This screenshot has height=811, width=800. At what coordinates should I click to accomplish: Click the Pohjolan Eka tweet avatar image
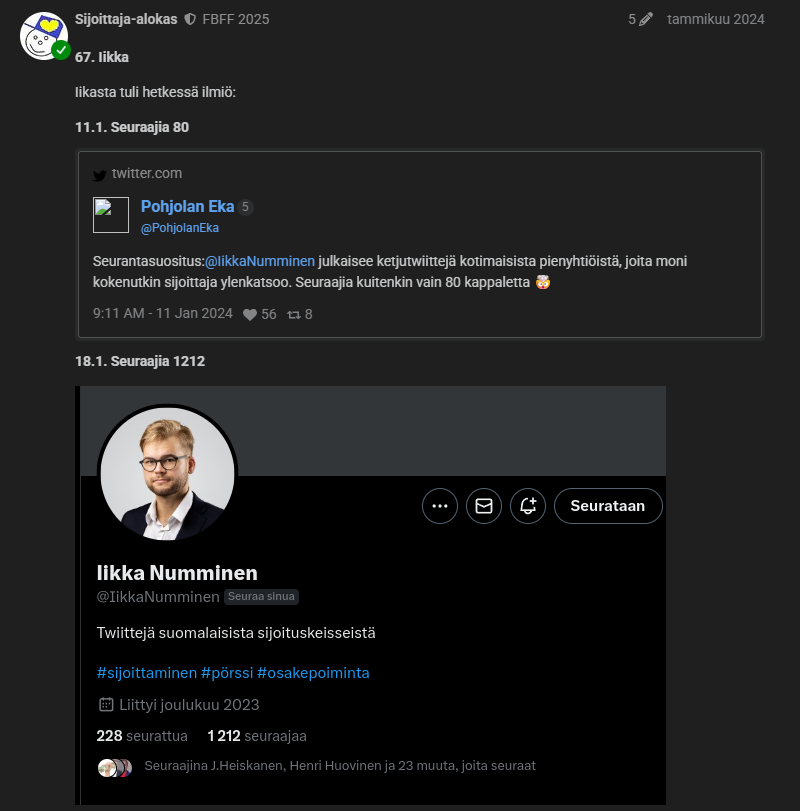pos(111,215)
